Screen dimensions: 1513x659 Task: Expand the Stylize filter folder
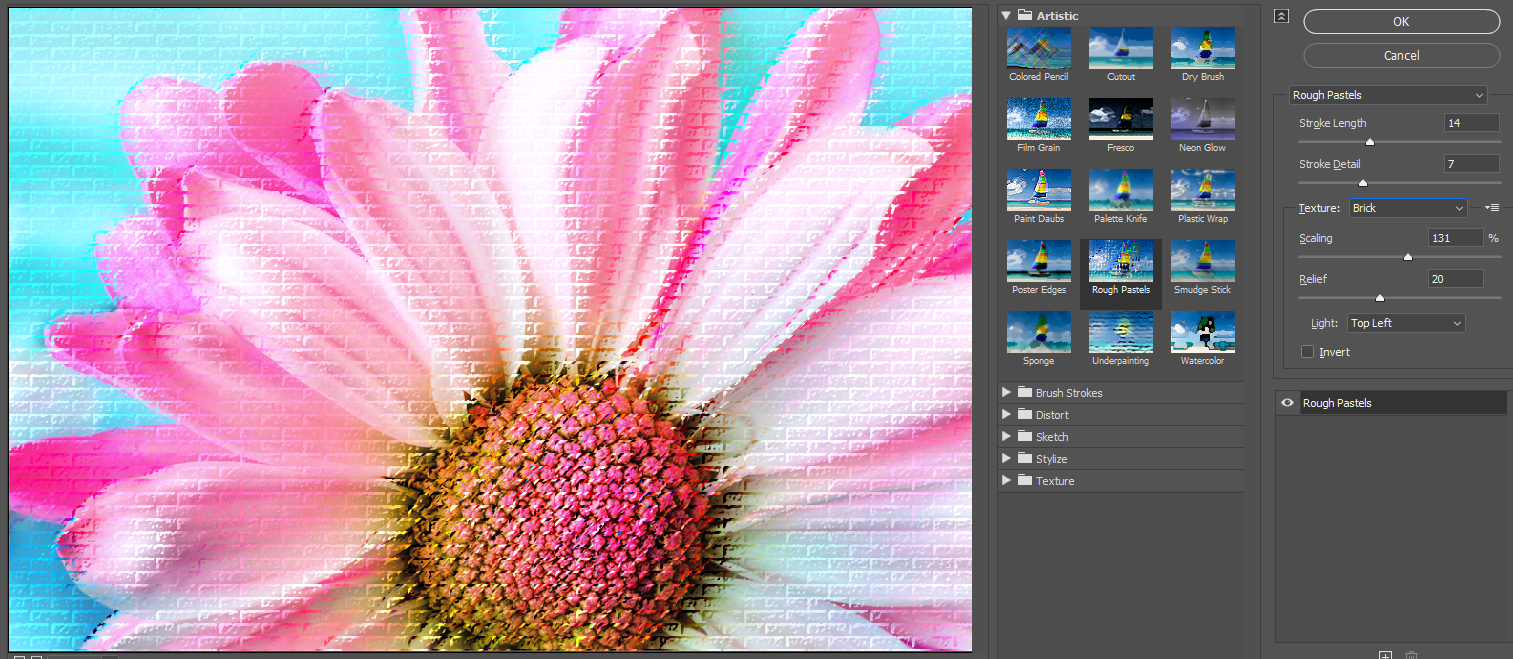tap(1006, 459)
